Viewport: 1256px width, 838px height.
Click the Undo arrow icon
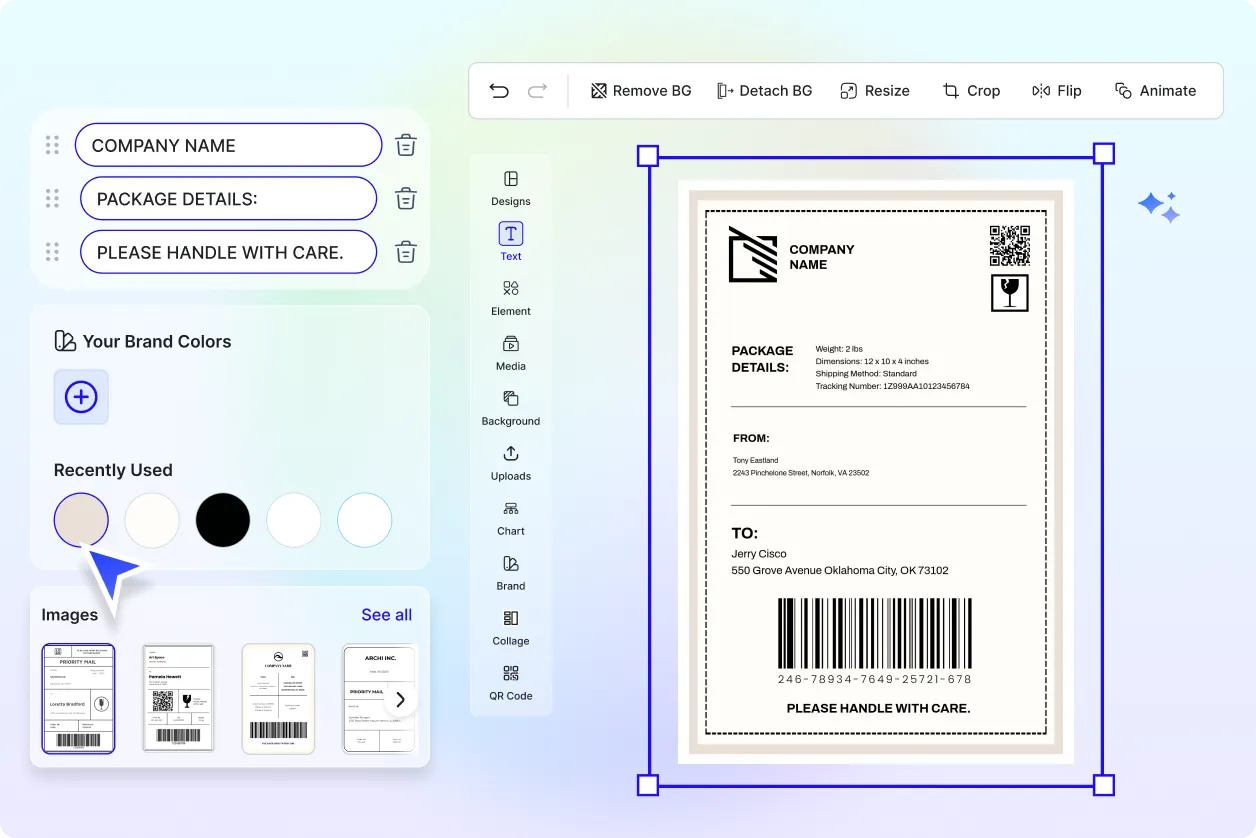[499, 90]
